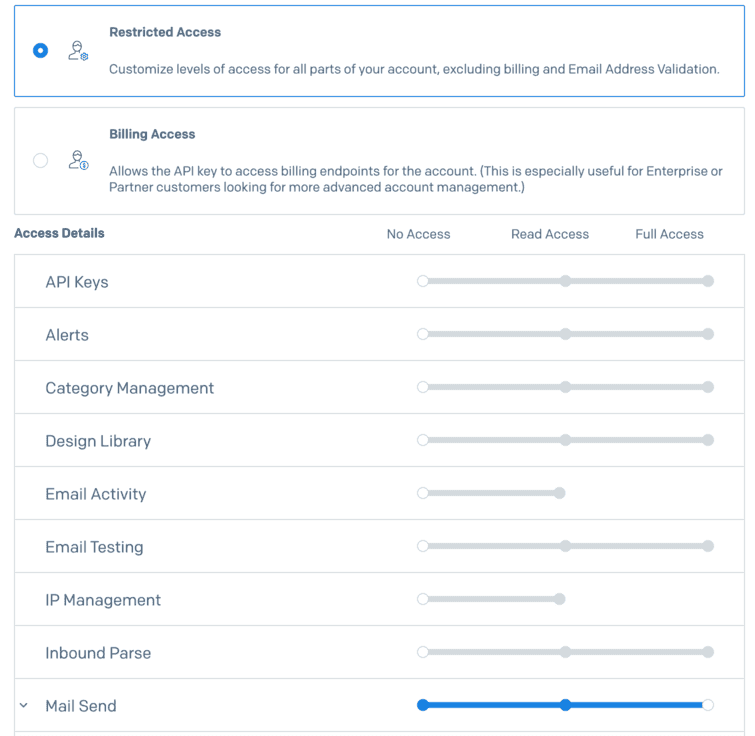Viewport: 755px width, 736px height.
Task: Select the Restricted Access radio button
Action: tap(40, 50)
